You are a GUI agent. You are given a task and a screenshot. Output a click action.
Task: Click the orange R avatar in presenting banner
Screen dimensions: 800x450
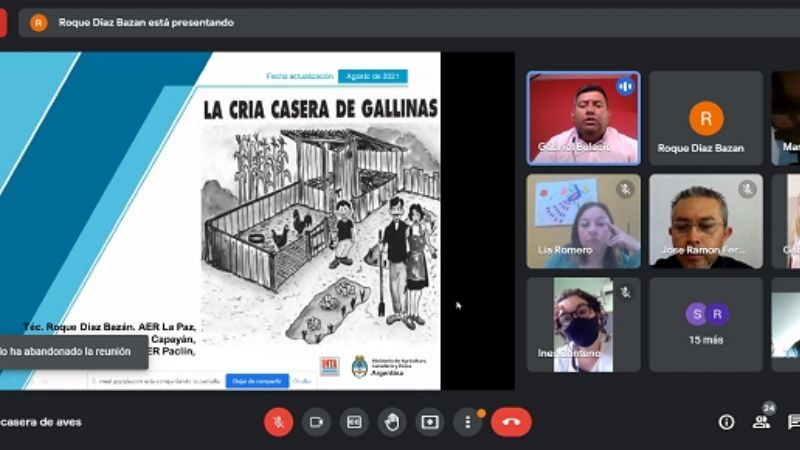(x=39, y=23)
